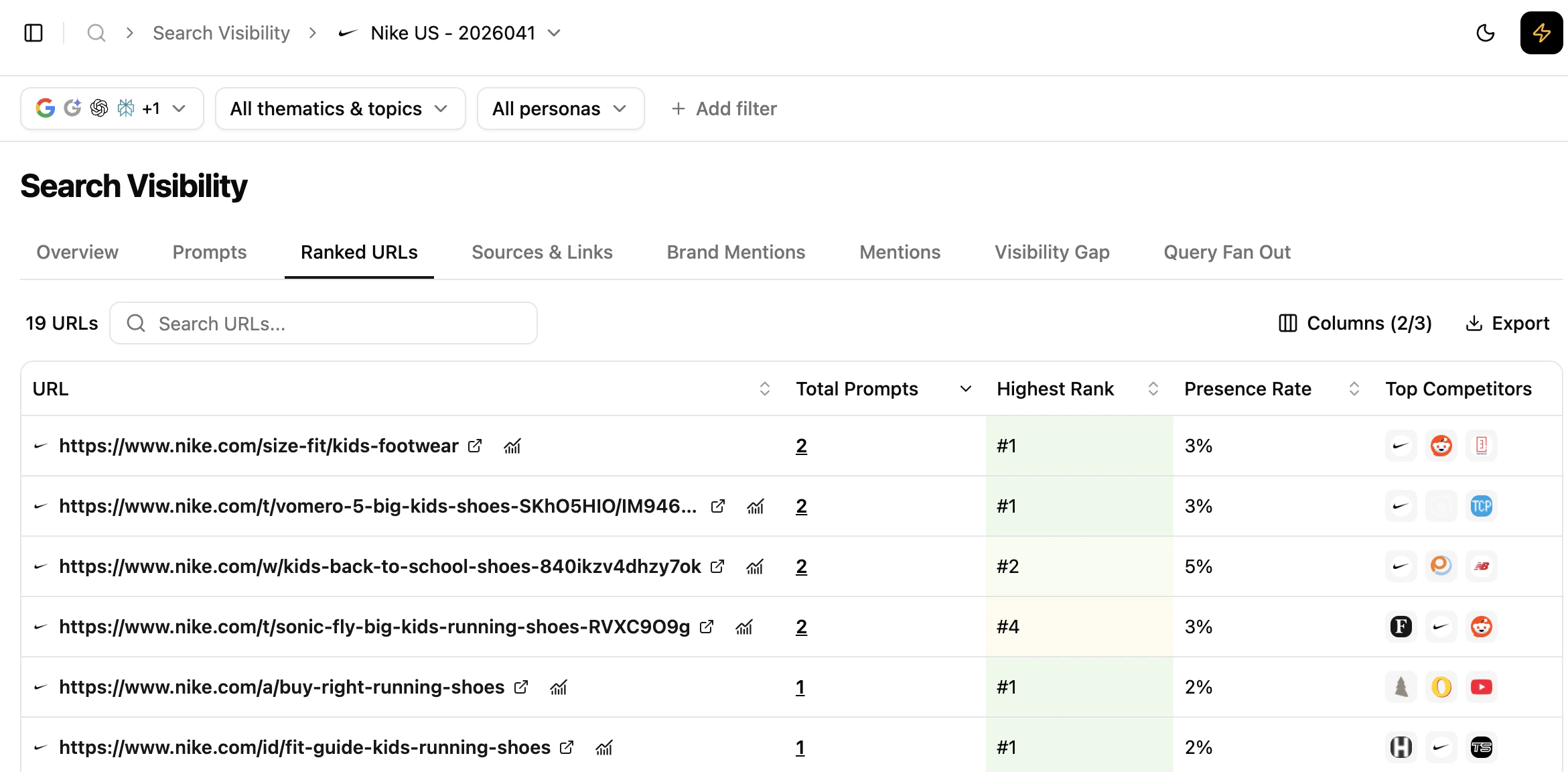1568x772 pixels.
Task: Open the search magnifier in breadcrumb
Action: tap(96, 33)
